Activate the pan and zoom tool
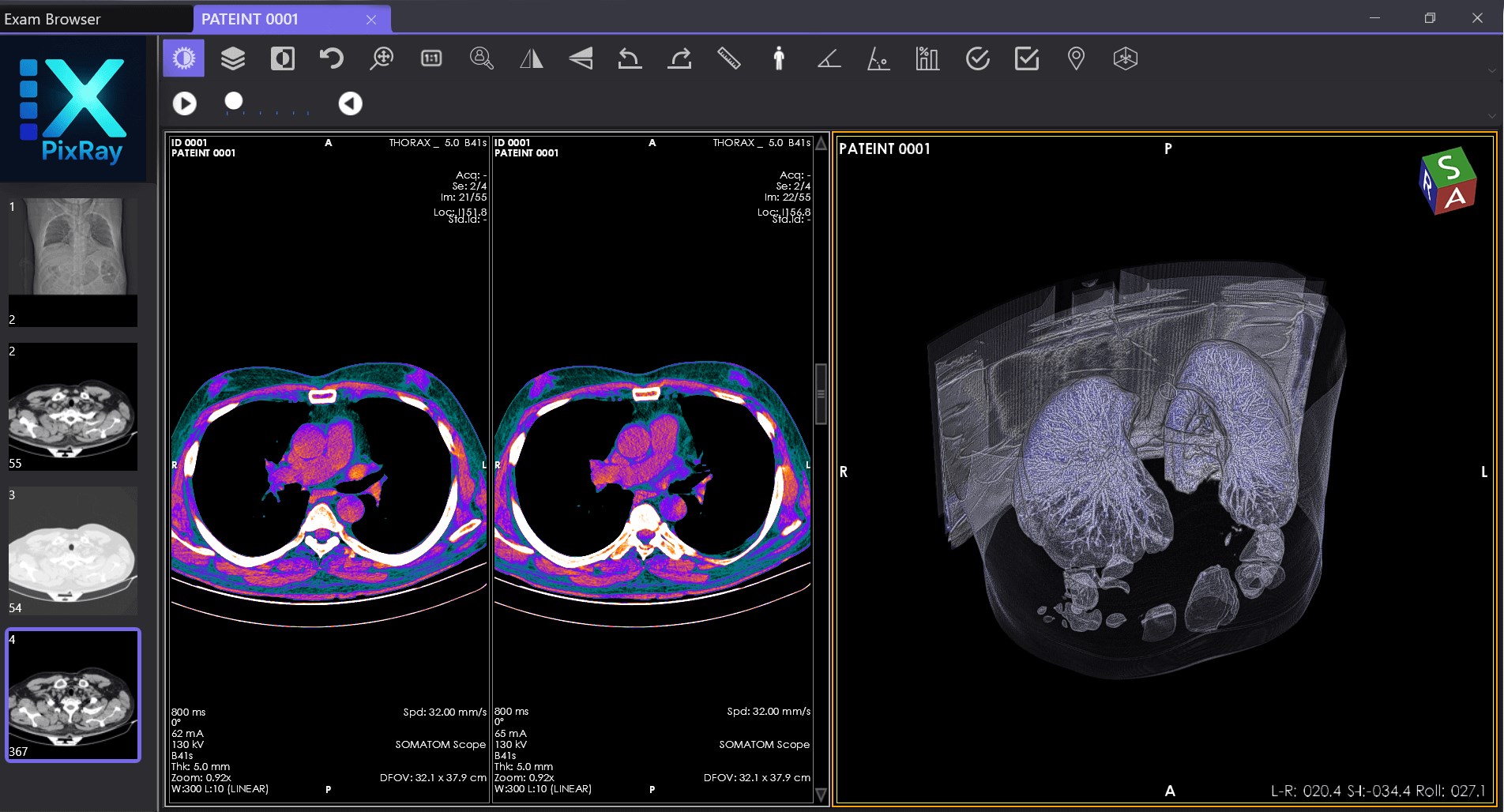The height and width of the screenshot is (812, 1504). [x=380, y=58]
